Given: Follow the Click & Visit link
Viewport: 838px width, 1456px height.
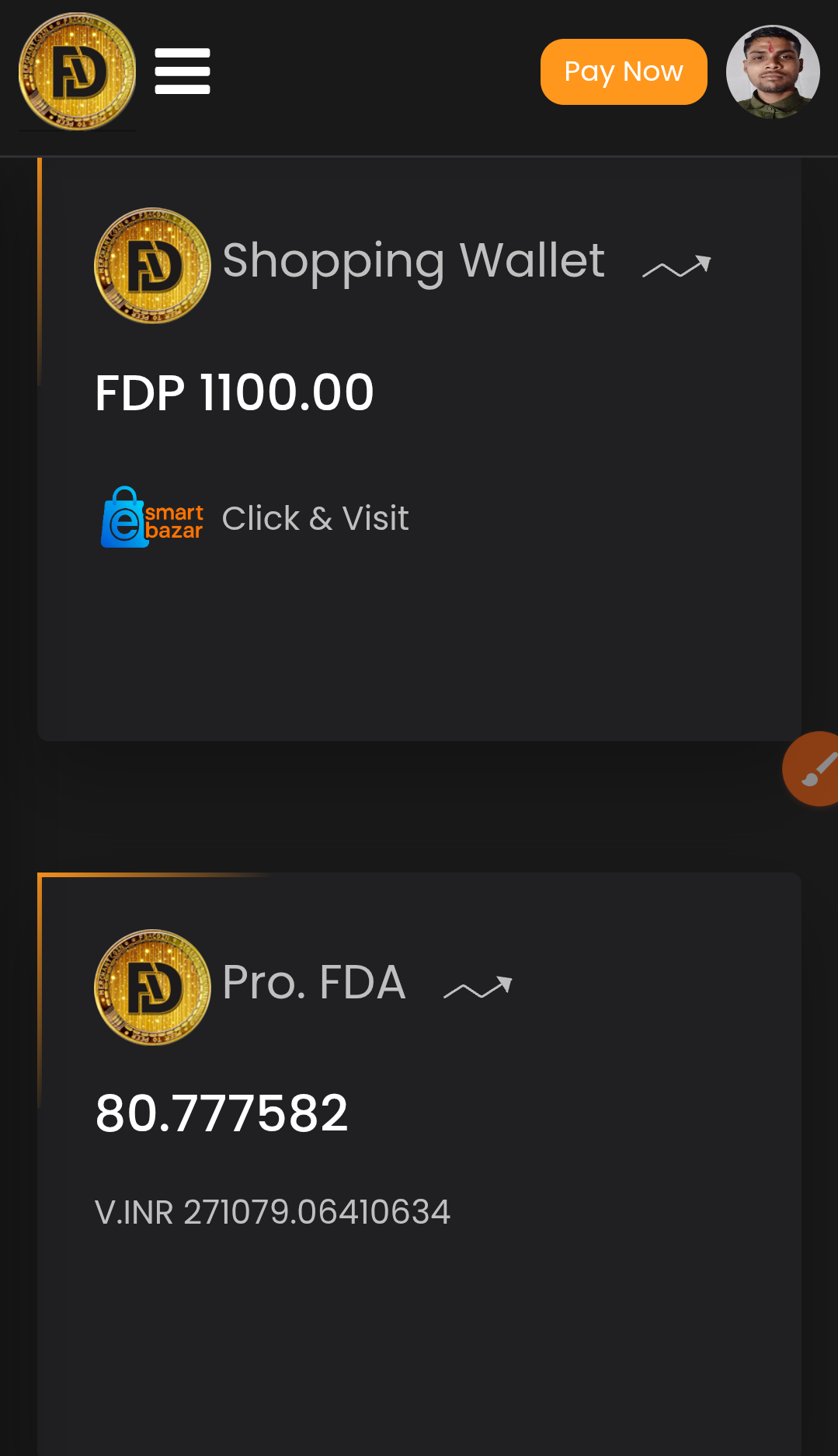Looking at the screenshot, I should pyautogui.click(x=315, y=518).
